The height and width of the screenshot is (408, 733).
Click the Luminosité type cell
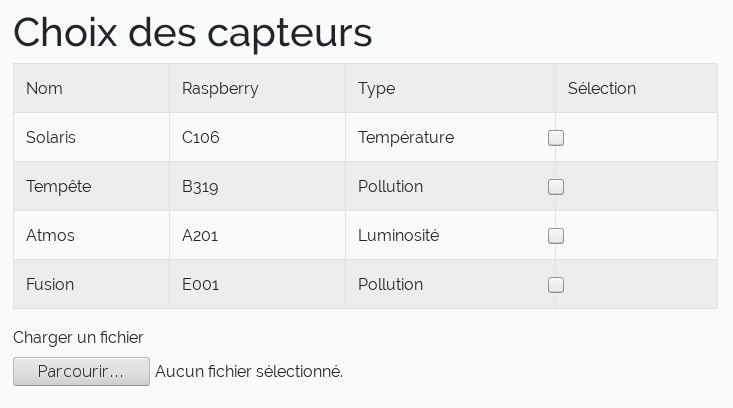(x=398, y=235)
